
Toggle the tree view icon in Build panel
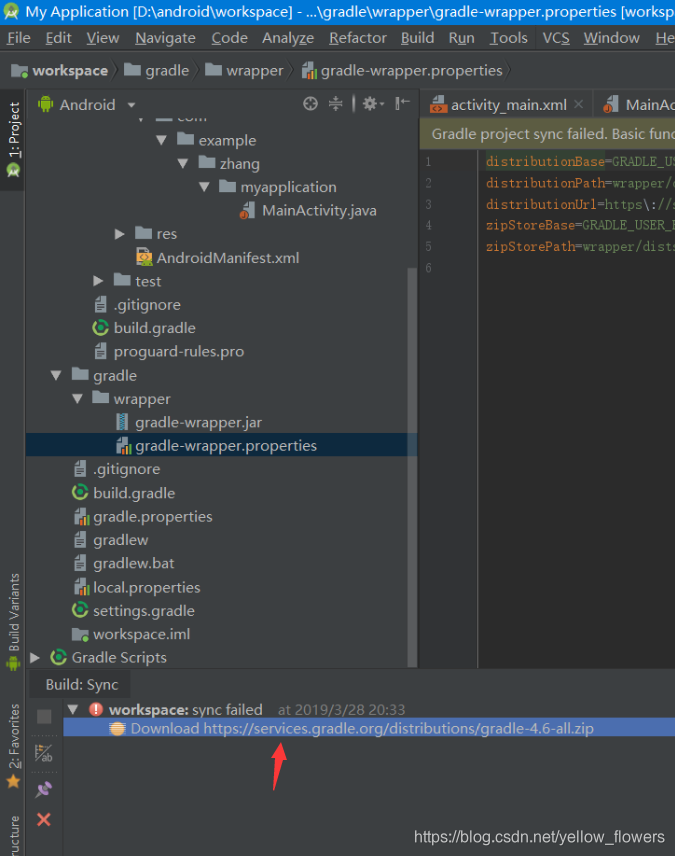coord(44,753)
